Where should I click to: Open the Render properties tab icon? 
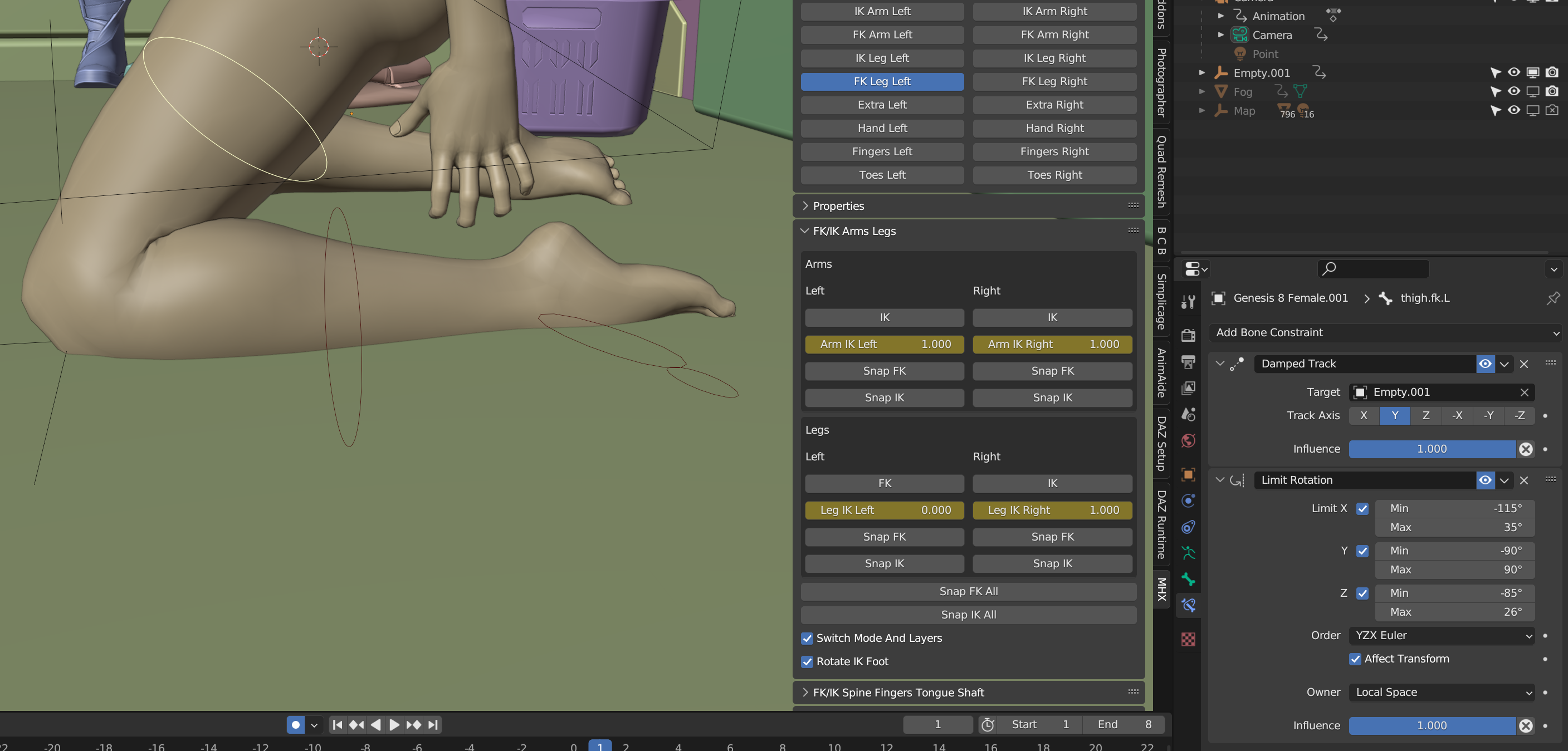[x=1188, y=335]
